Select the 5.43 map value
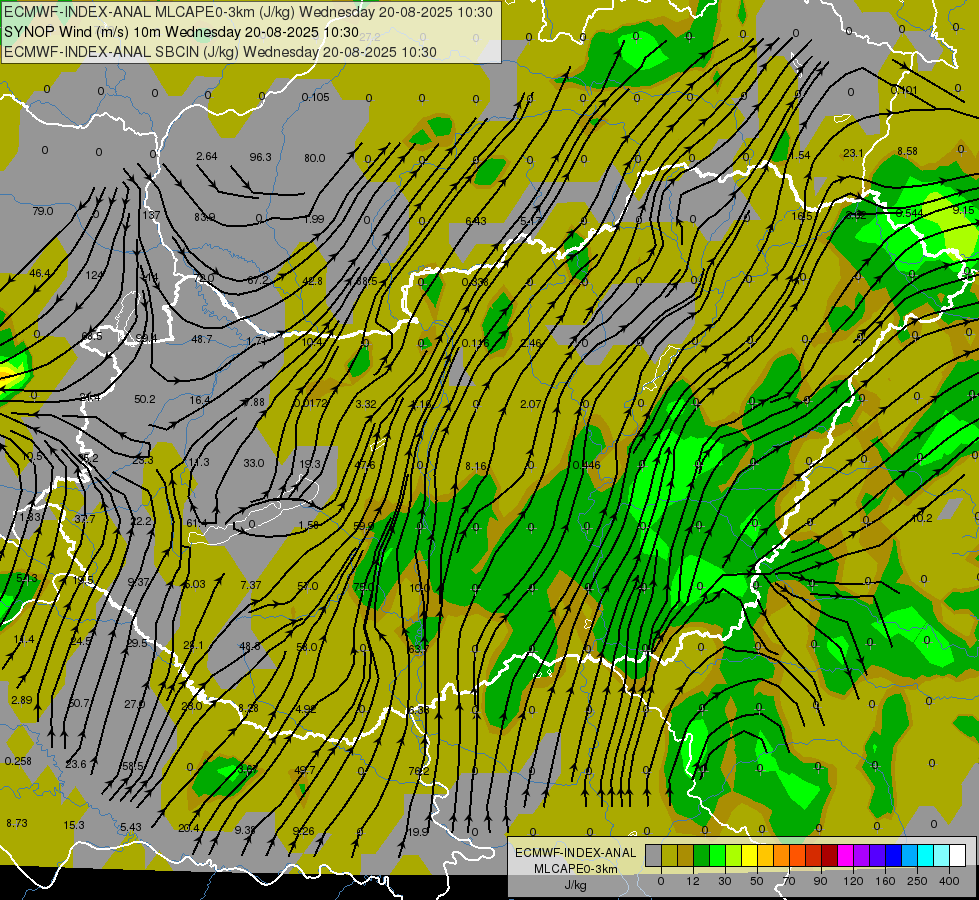979x900 pixels. point(130,827)
